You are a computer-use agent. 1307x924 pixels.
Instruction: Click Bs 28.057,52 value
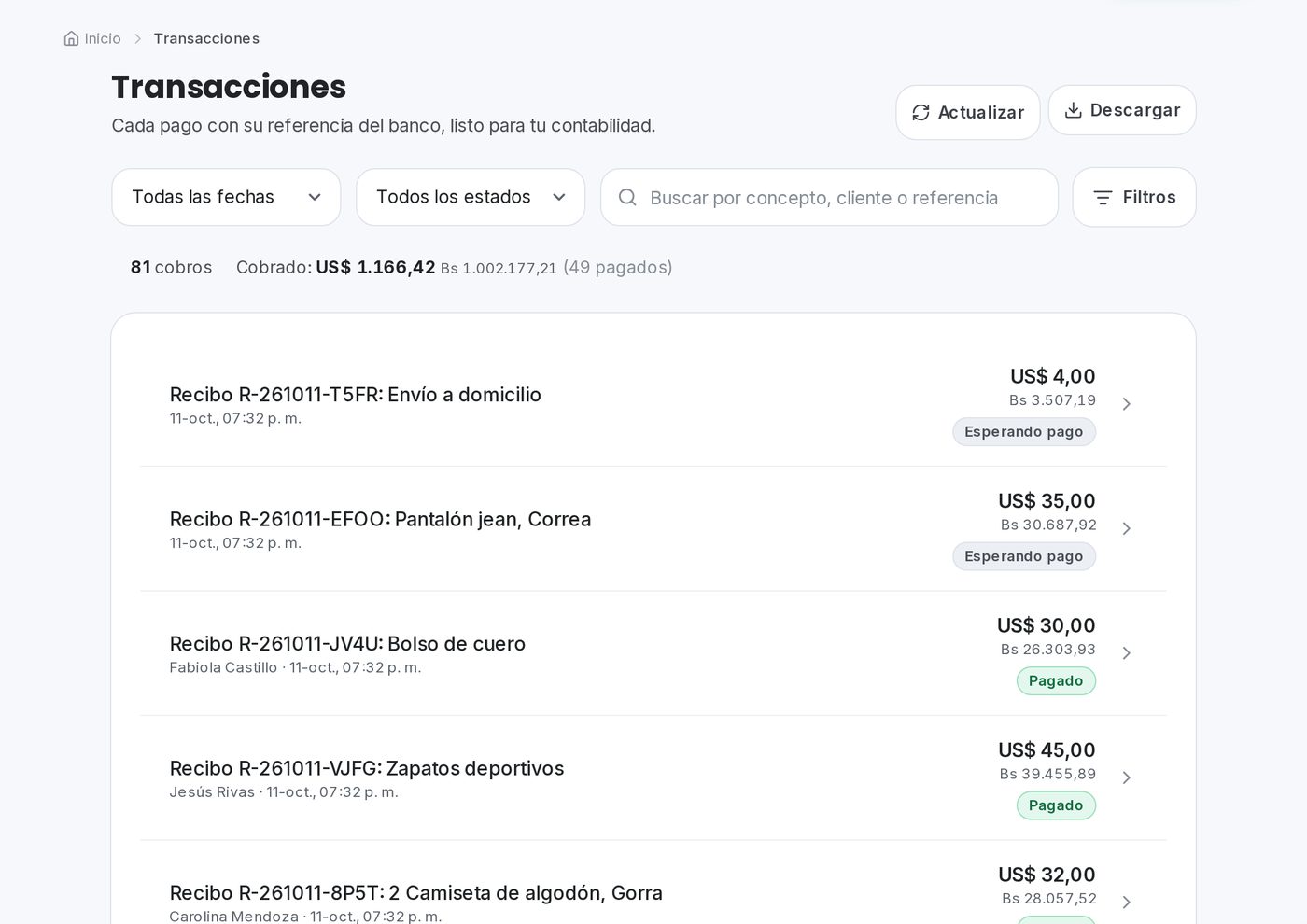(x=1049, y=899)
